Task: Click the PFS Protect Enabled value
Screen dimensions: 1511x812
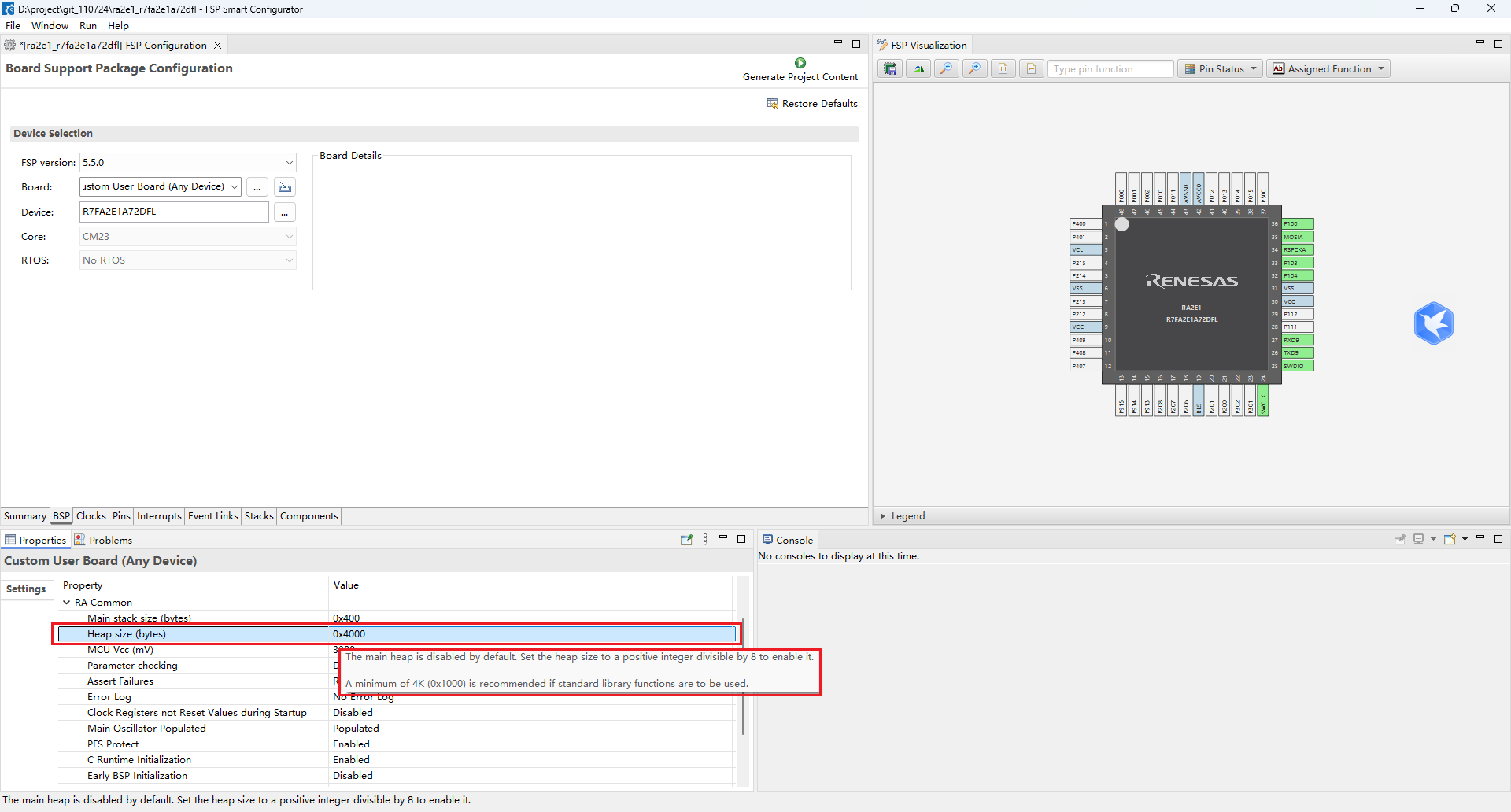Action: click(x=351, y=744)
